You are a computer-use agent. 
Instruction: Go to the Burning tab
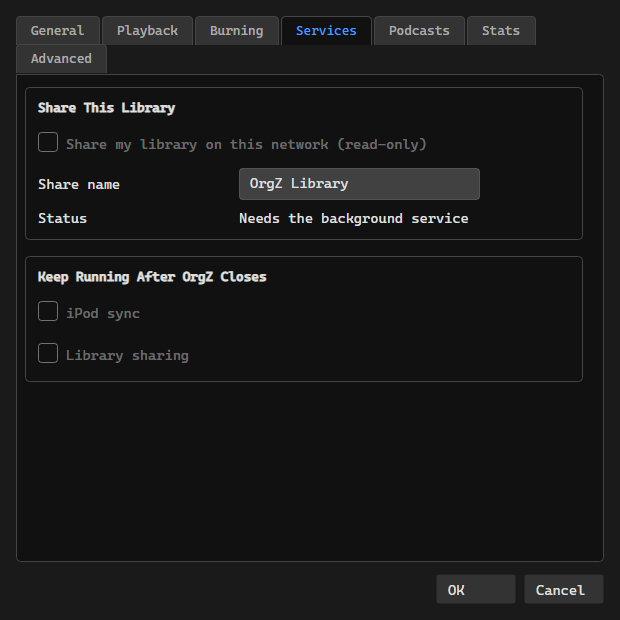236,31
